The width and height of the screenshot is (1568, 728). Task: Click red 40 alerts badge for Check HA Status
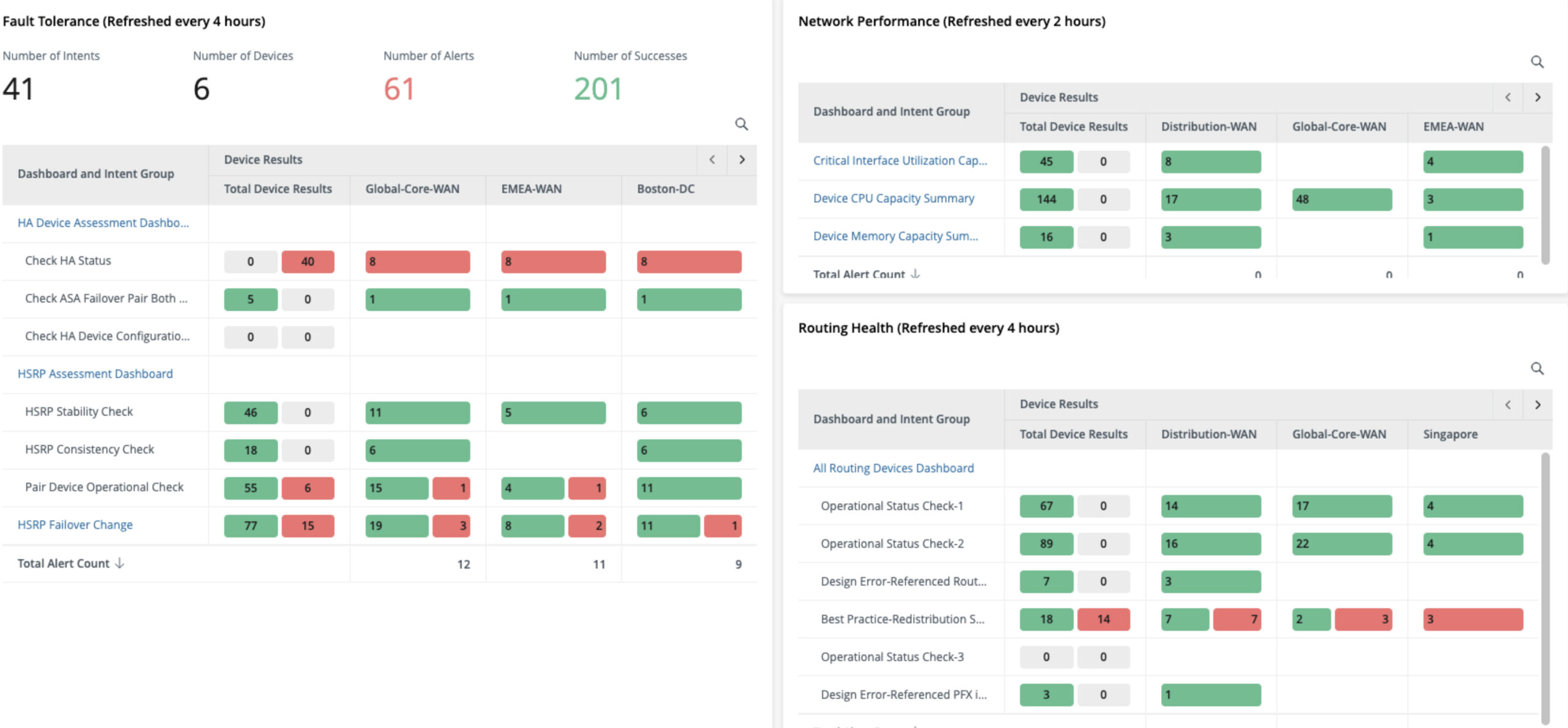307,262
